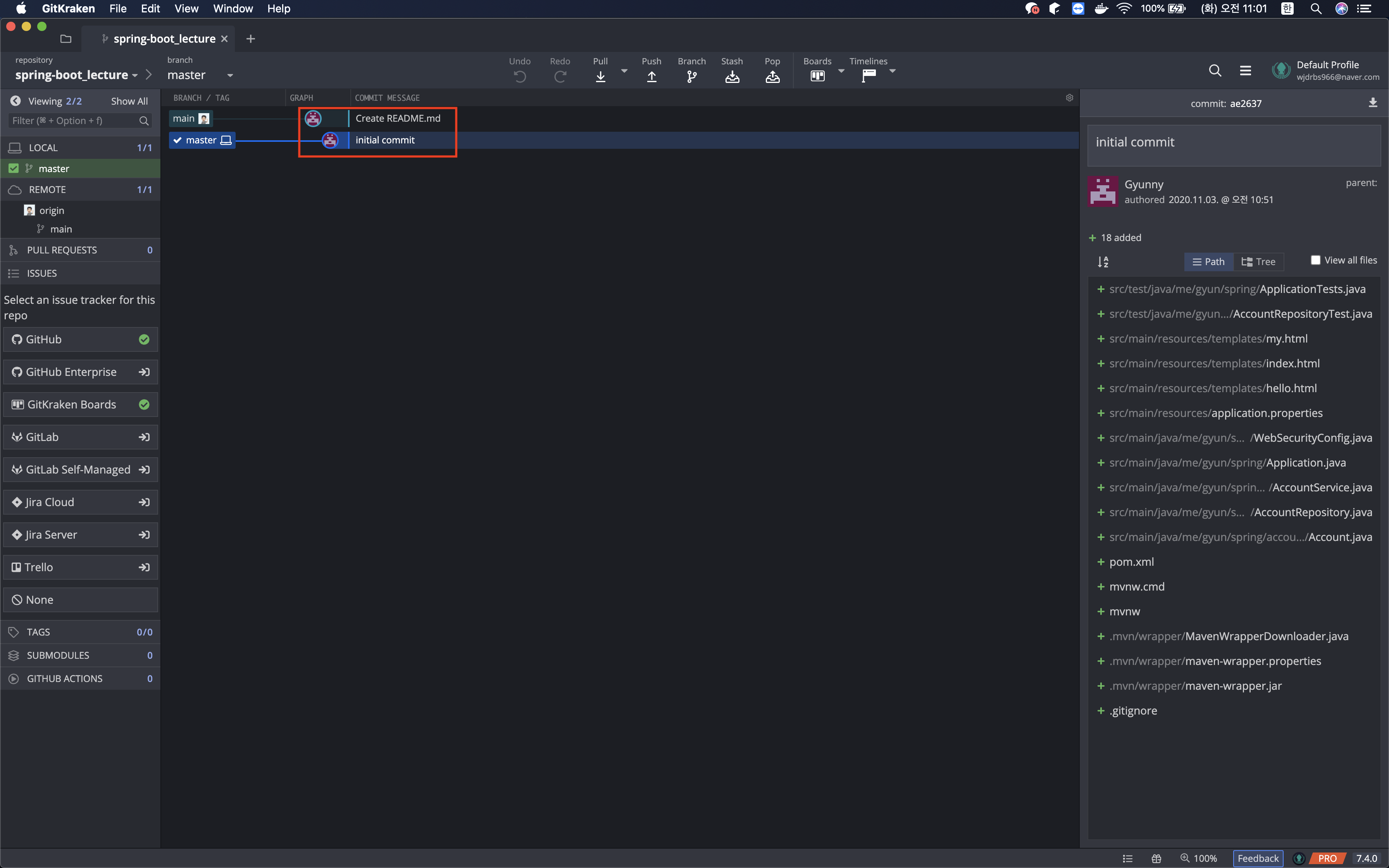Open a new tab with plus button
The width and height of the screenshot is (1389, 868).
pyautogui.click(x=250, y=38)
